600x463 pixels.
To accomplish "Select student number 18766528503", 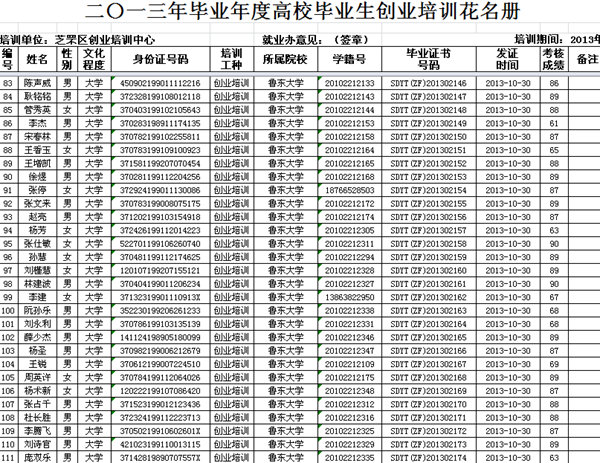I will 350,190.
